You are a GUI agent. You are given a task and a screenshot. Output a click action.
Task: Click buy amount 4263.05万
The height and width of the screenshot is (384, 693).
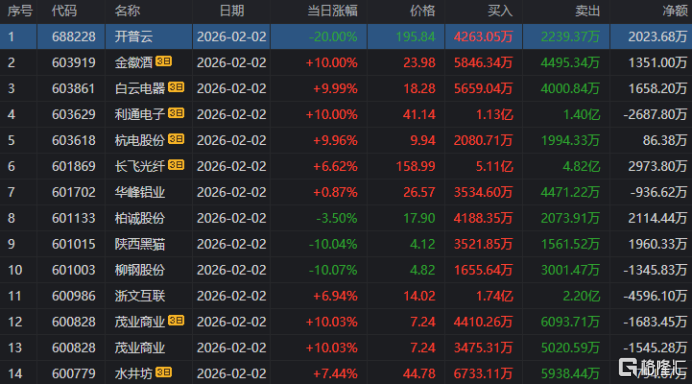pos(483,37)
